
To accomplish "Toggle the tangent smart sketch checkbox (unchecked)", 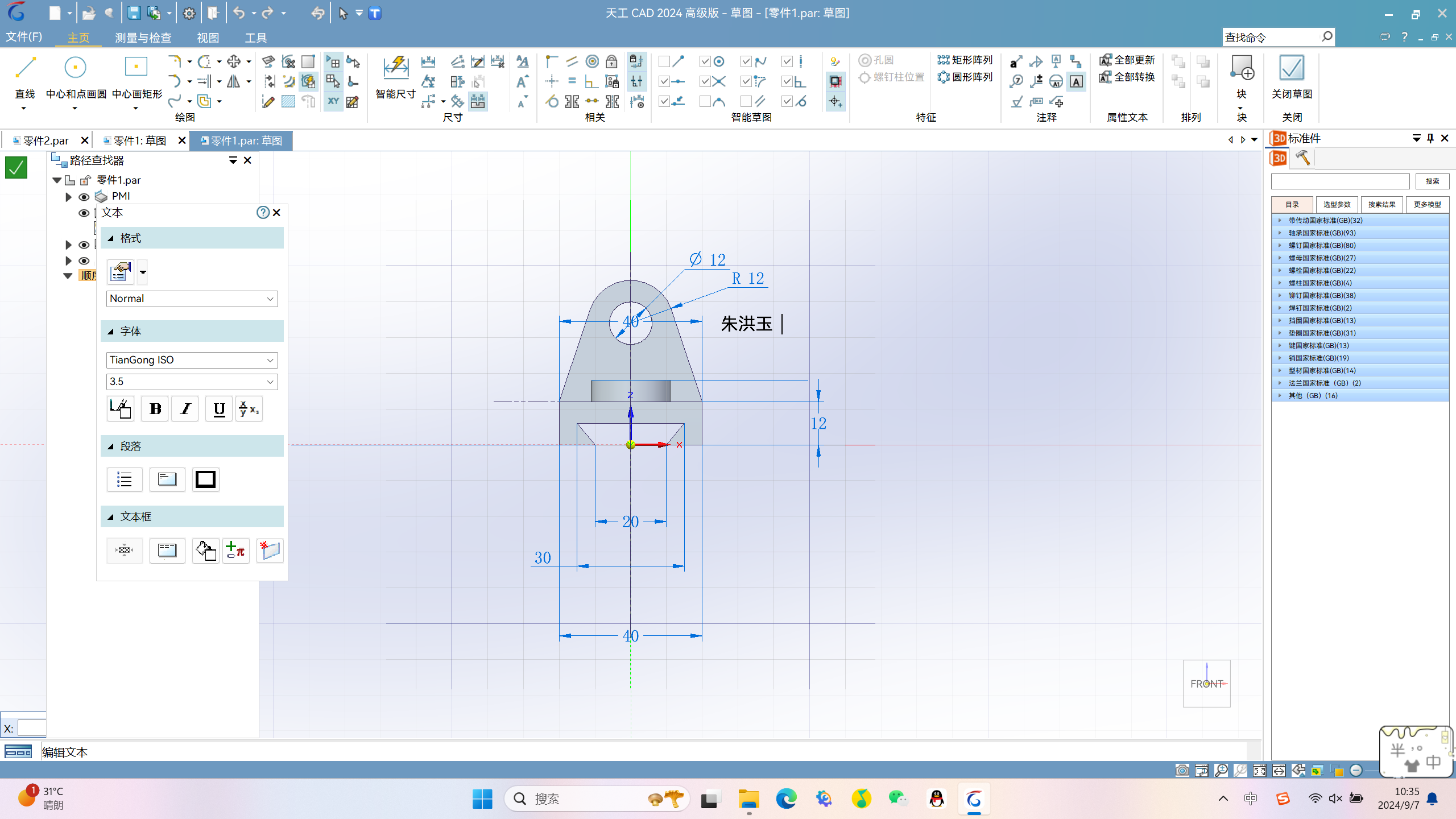I will (705, 101).
